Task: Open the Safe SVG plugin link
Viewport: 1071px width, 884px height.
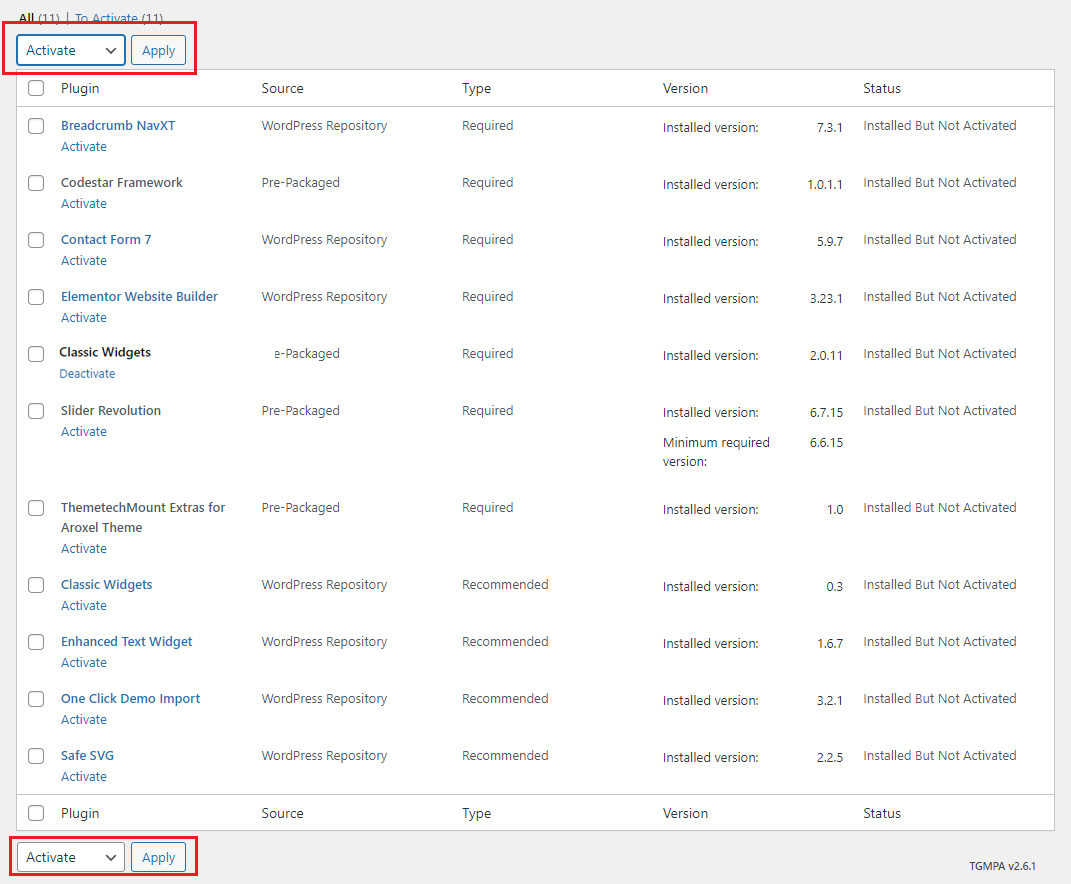Action: 87,756
